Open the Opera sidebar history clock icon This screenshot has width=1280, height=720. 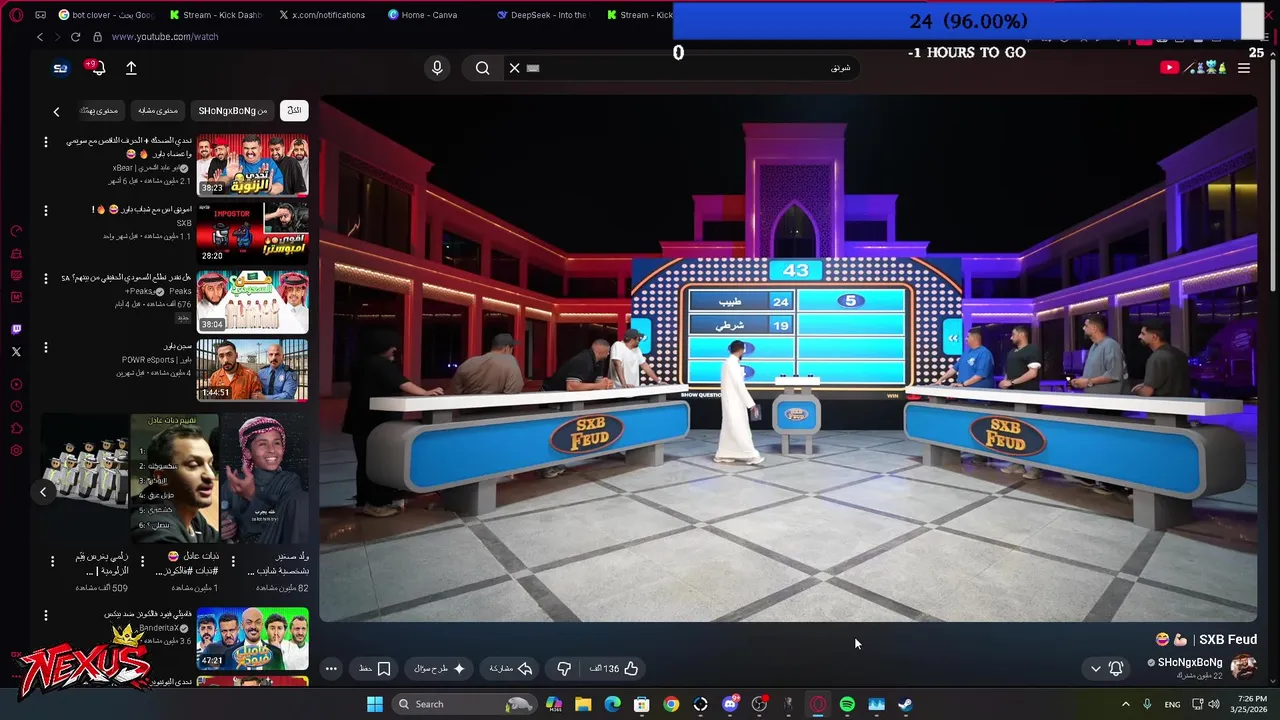pyautogui.click(x=16, y=406)
